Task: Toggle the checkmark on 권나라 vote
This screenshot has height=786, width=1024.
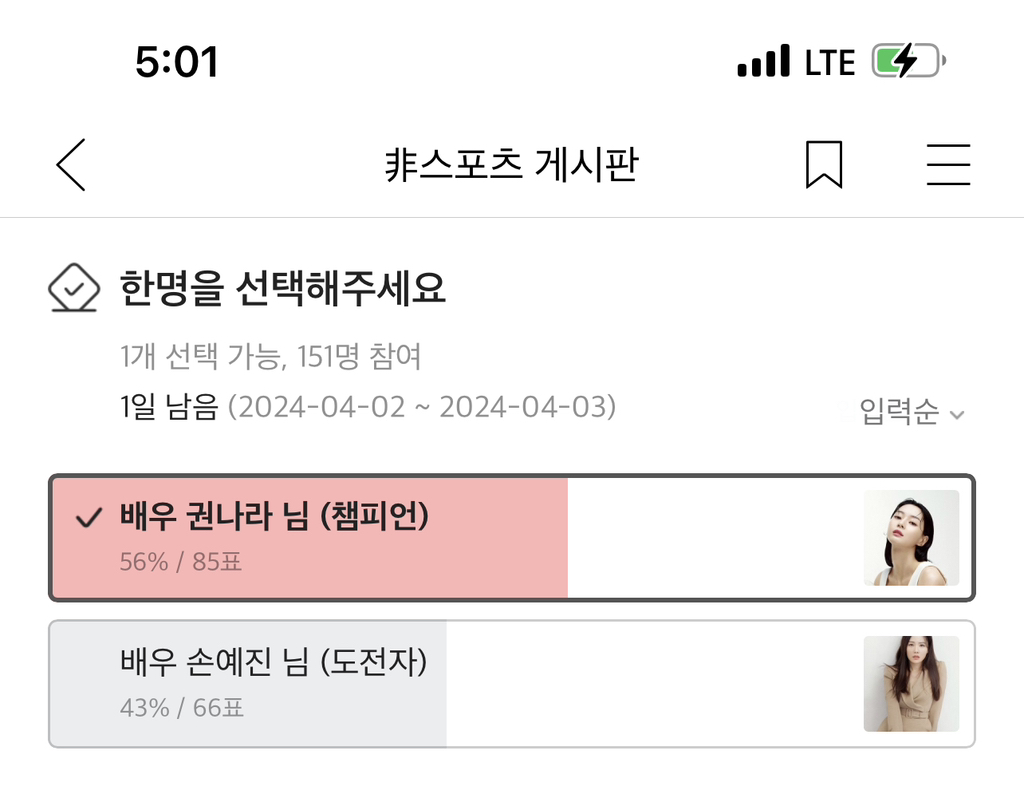Action: pyautogui.click(x=89, y=517)
